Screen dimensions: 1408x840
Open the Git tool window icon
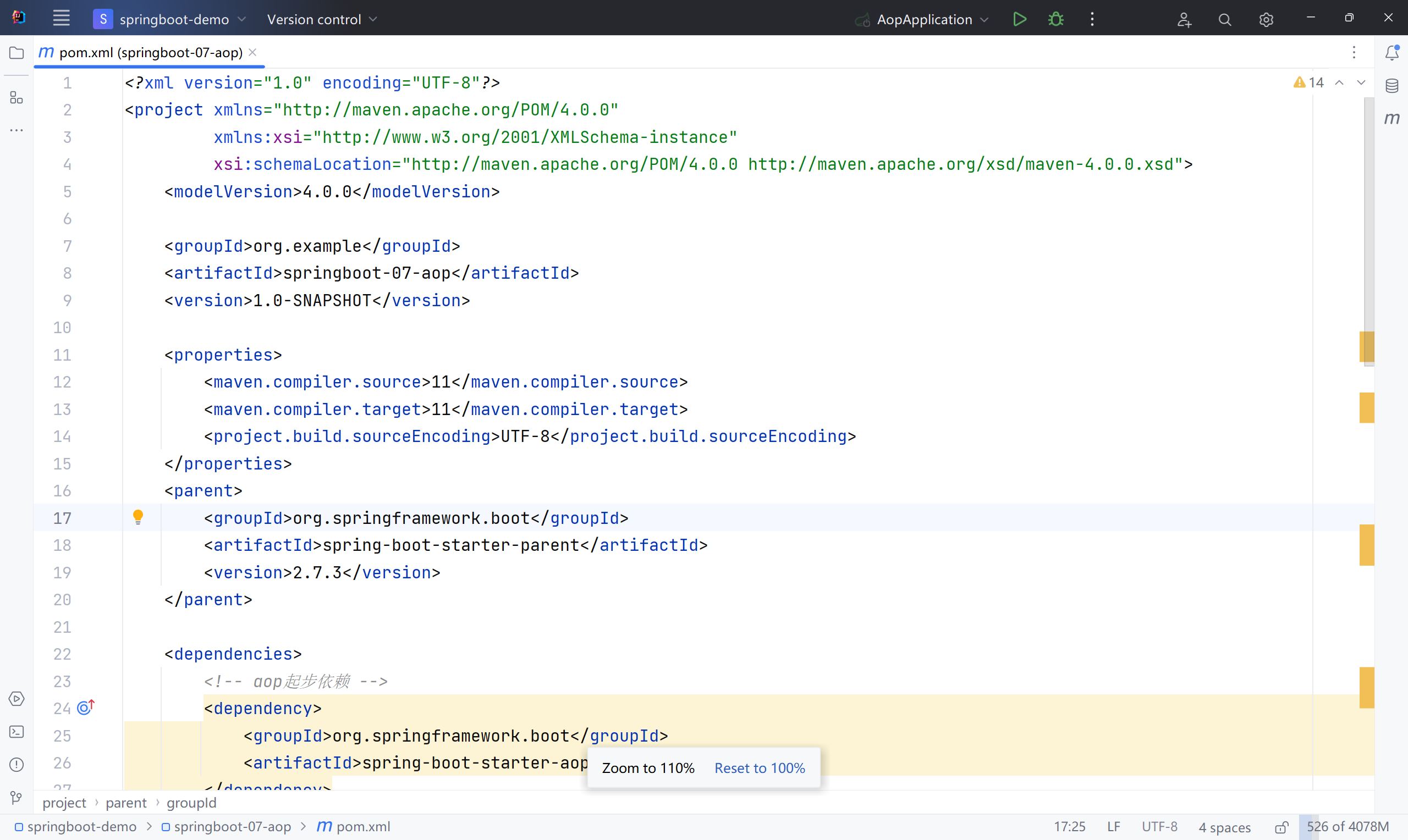tap(16, 797)
